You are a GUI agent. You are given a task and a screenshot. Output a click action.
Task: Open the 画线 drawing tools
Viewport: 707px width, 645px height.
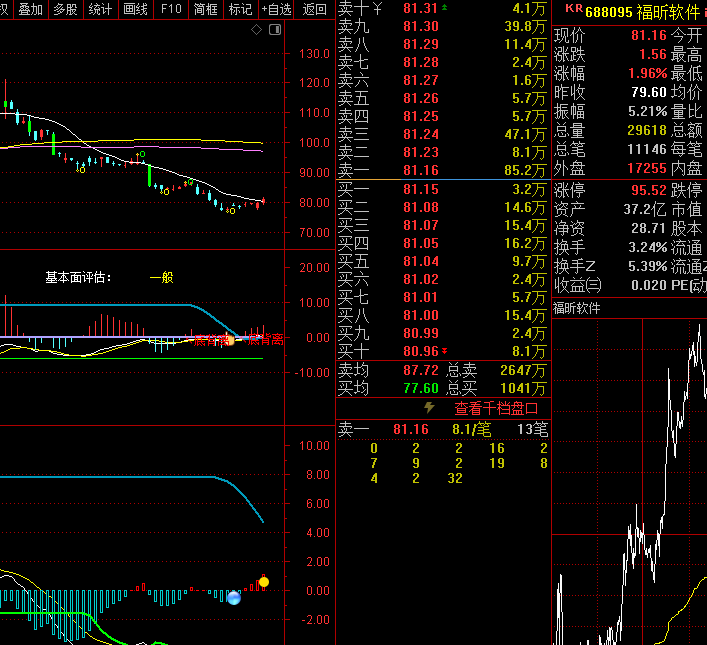click(135, 9)
